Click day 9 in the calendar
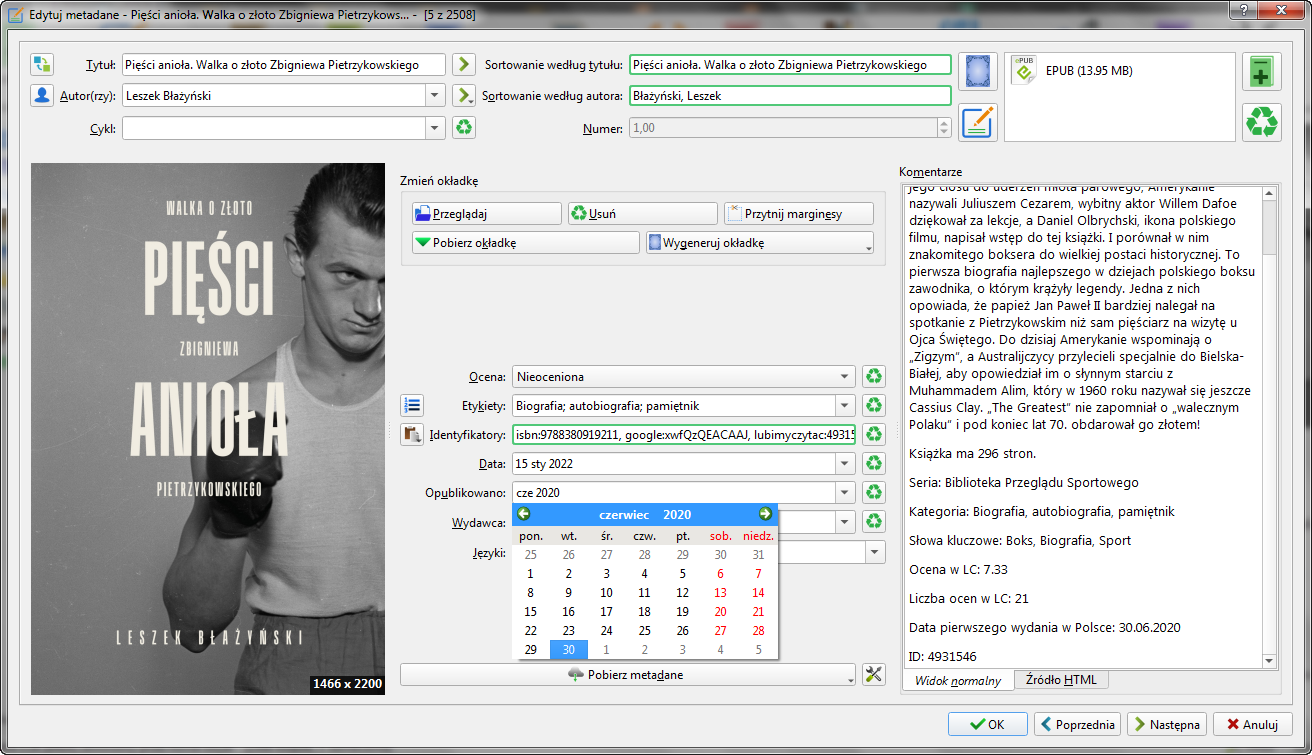 (568, 593)
